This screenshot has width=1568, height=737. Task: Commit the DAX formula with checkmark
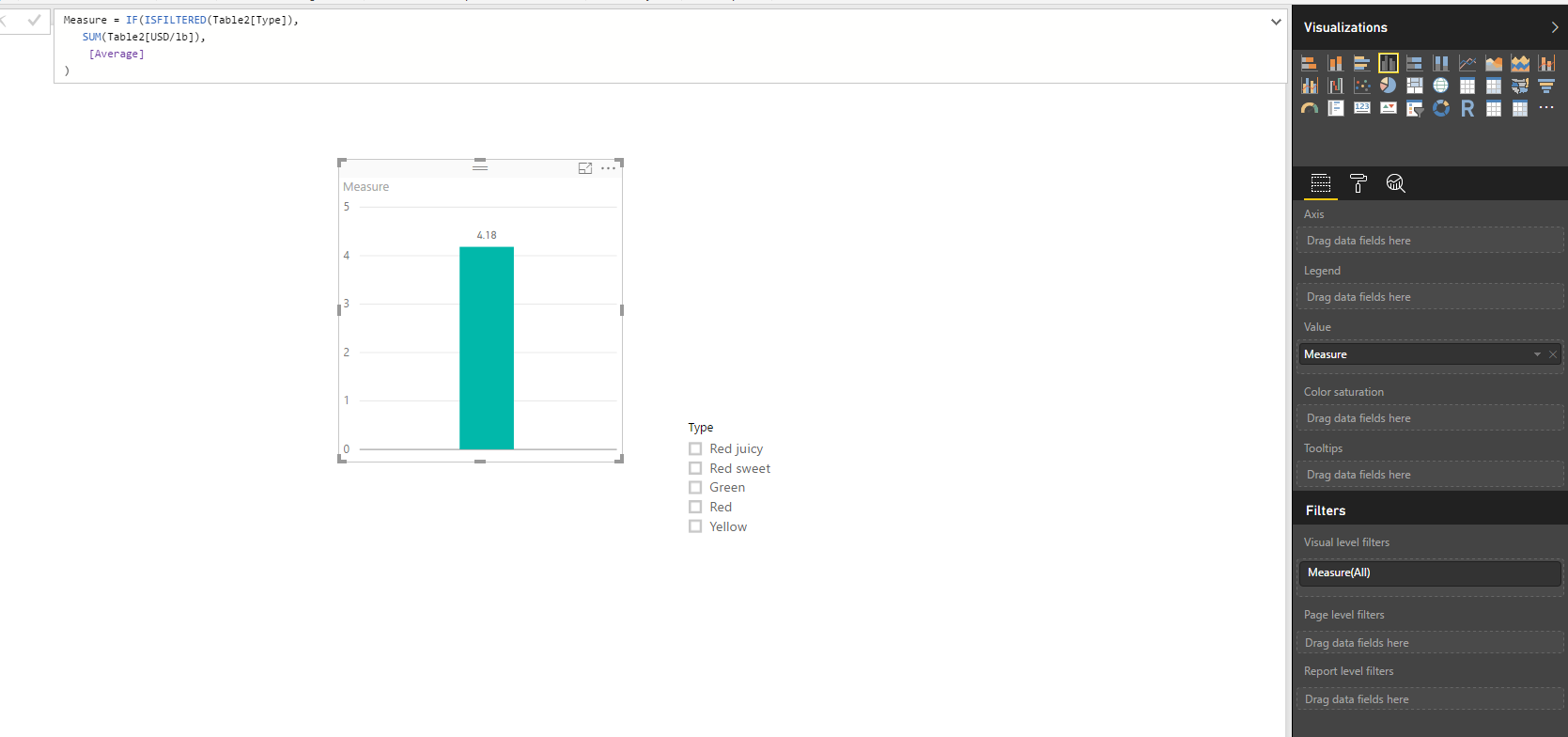35,20
